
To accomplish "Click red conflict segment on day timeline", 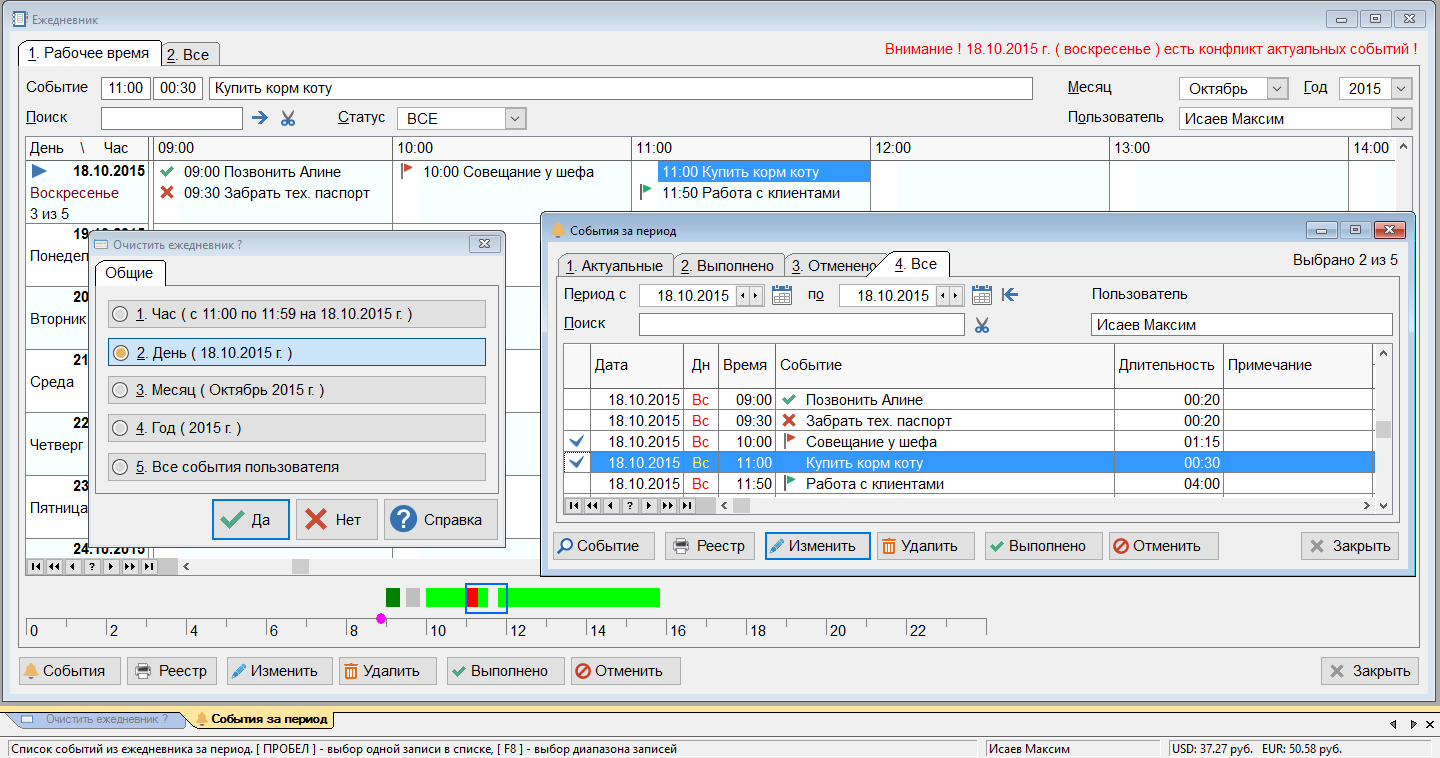I will click(x=472, y=597).
